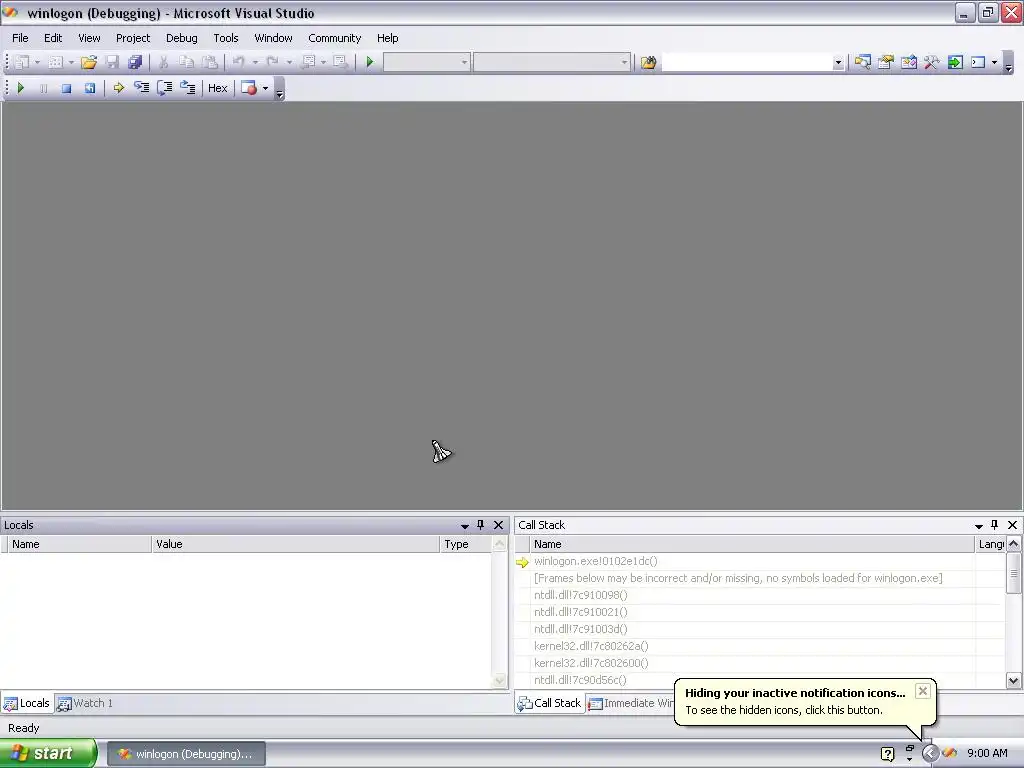Viewport: 1024px width, 768px height.
Task: Toggle Hex display mode
Action: (217, 88)
